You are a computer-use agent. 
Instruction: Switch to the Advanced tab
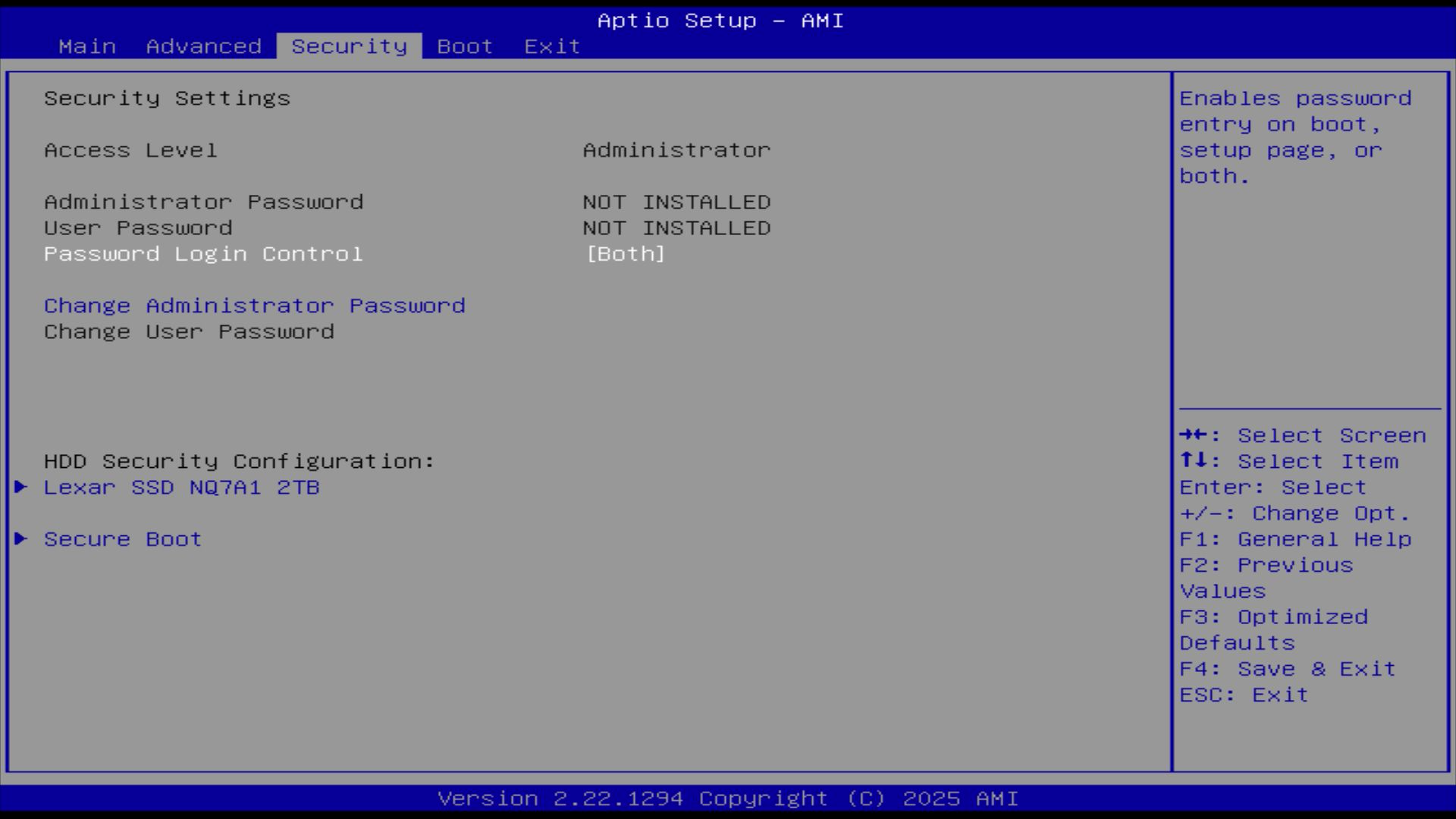203,46
